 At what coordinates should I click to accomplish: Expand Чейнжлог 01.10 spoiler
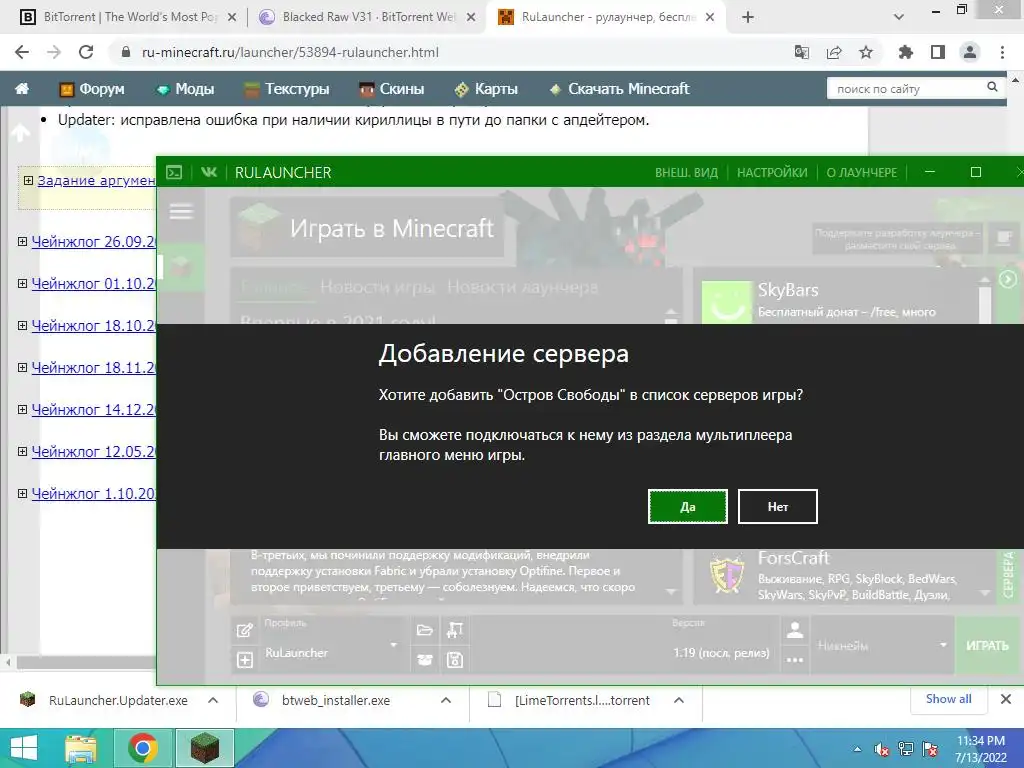click(22, 283)
